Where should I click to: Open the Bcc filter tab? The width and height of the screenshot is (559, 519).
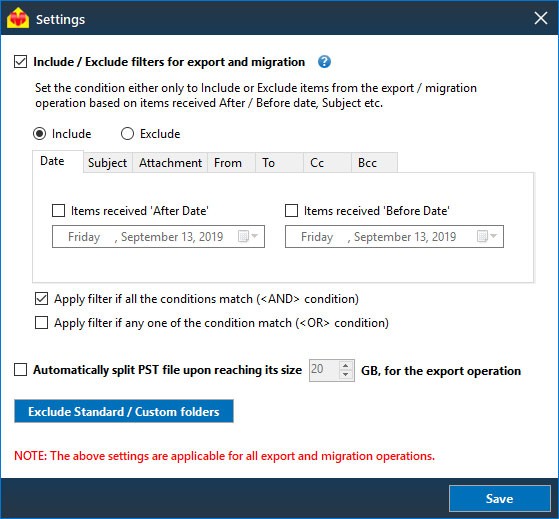coord(374,163)
